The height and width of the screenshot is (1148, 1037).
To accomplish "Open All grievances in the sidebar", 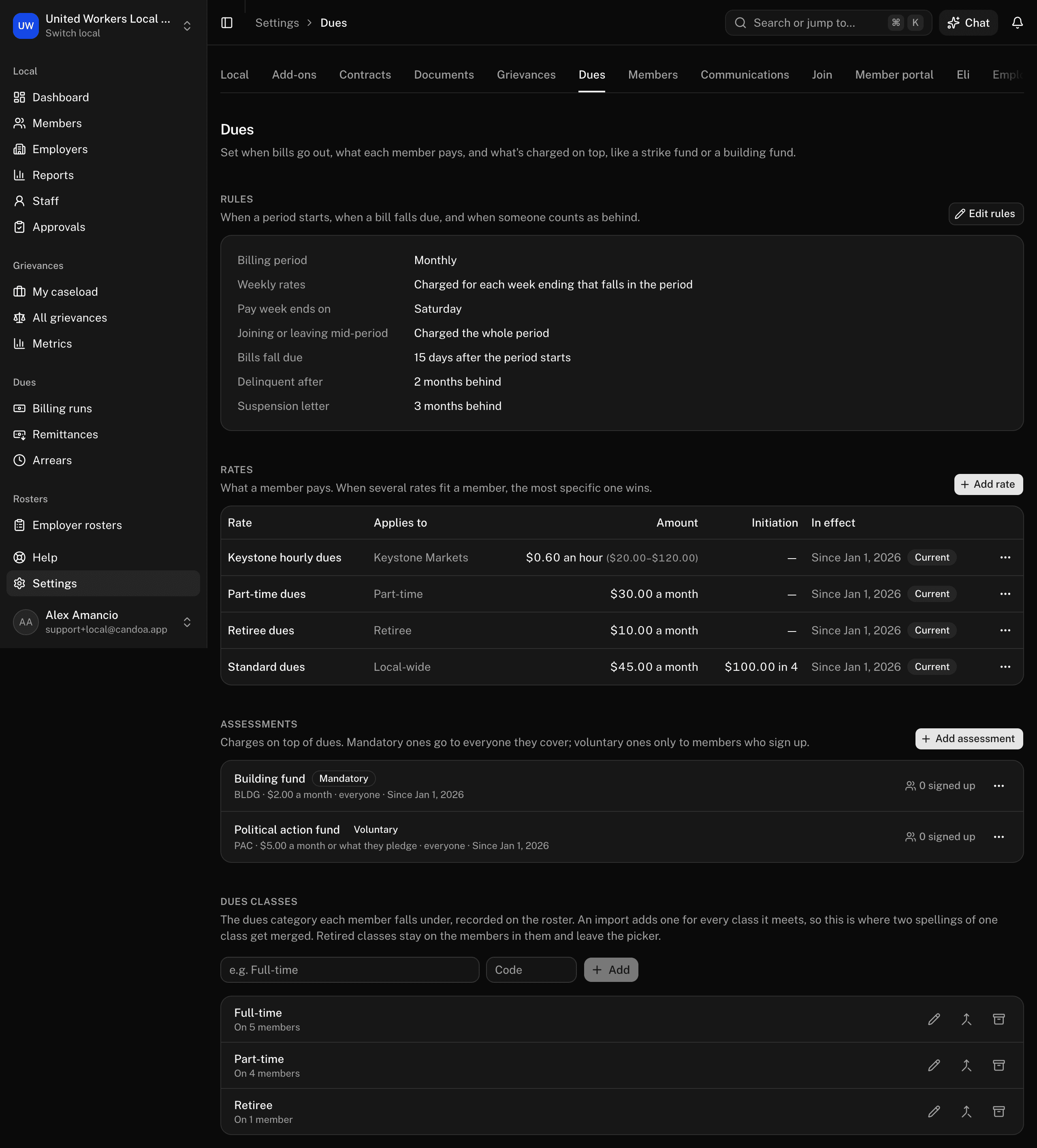I will click(103, 318).
